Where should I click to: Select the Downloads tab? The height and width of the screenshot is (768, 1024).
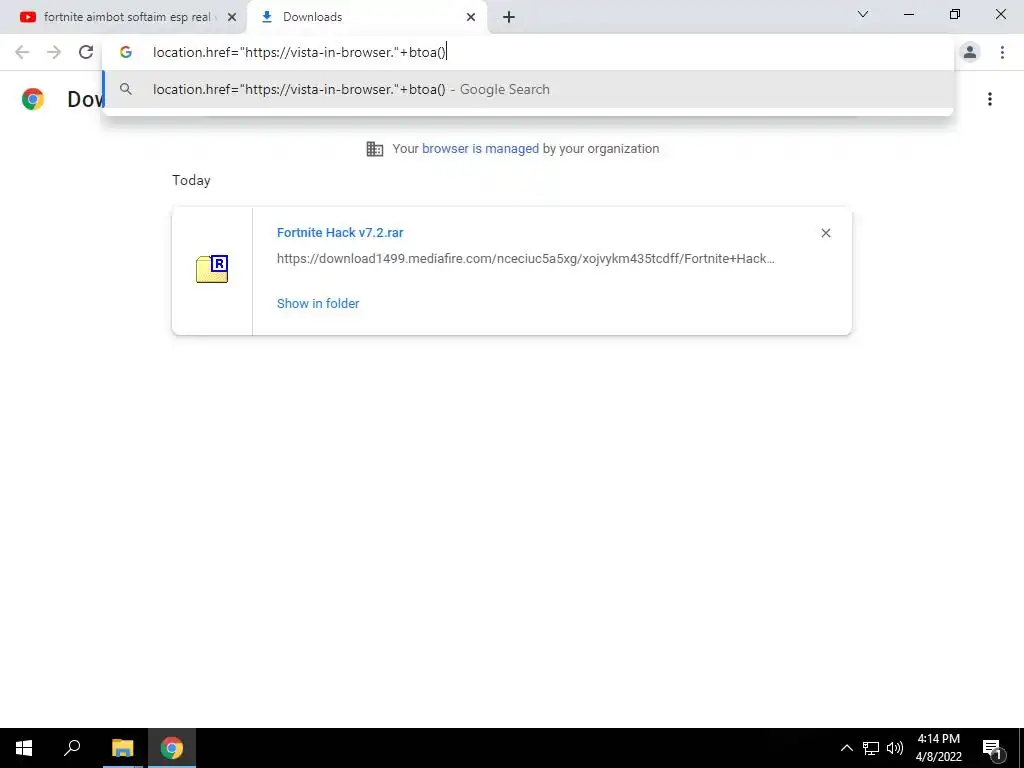366,17
